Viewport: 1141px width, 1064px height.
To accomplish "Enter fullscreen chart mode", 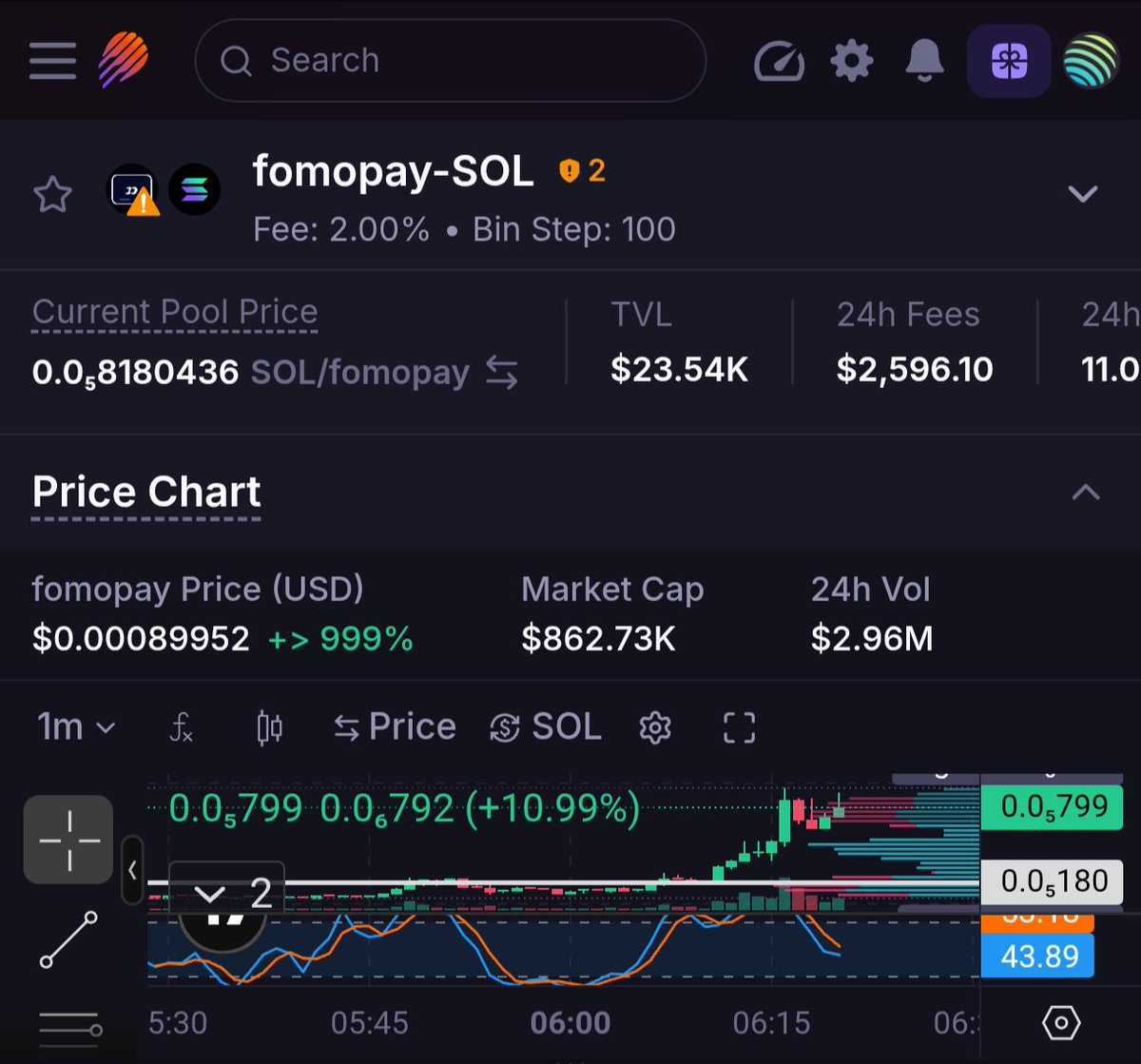I will coord(739,728).
